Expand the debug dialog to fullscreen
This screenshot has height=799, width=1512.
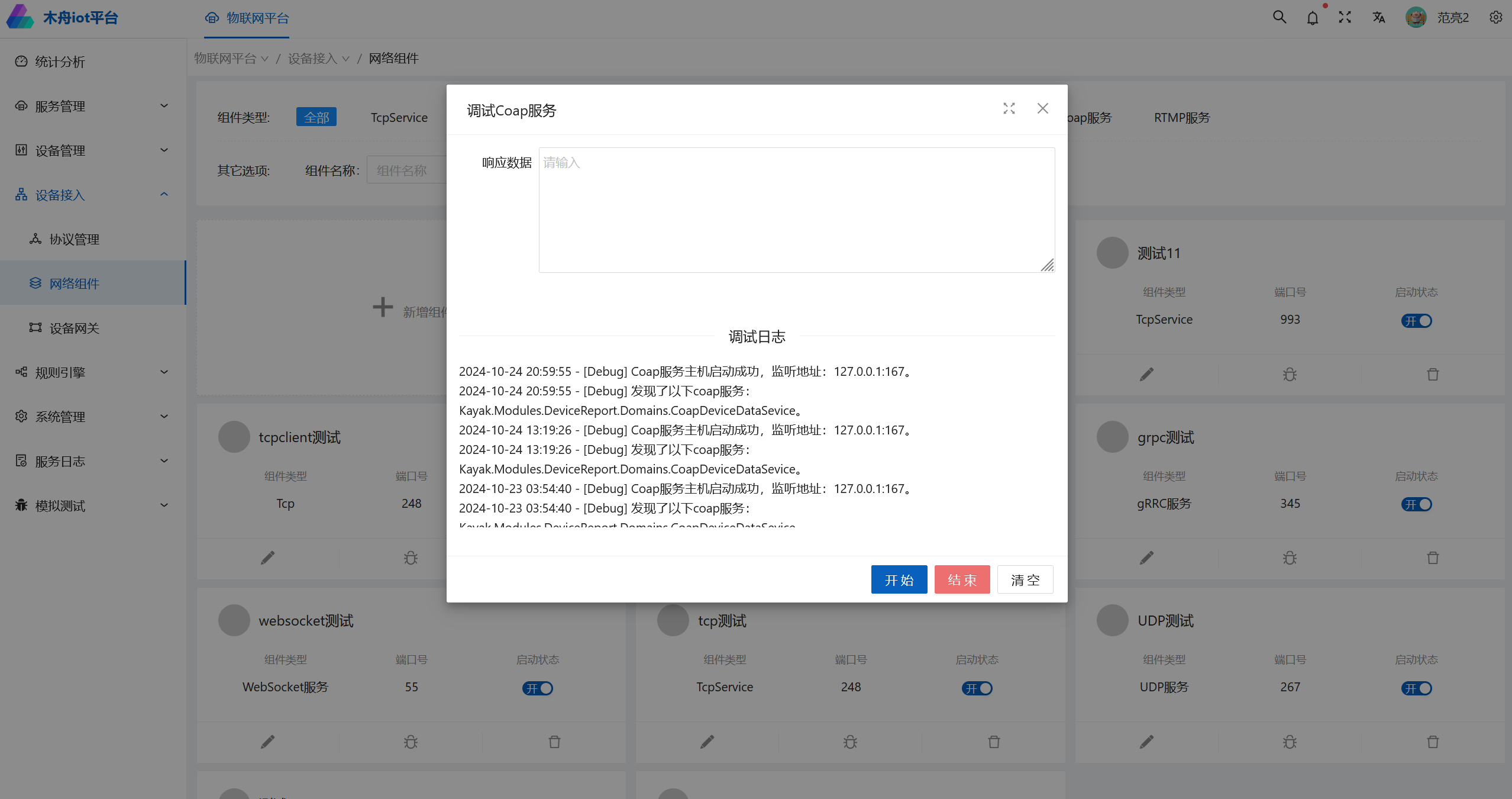click(1009, 108)
